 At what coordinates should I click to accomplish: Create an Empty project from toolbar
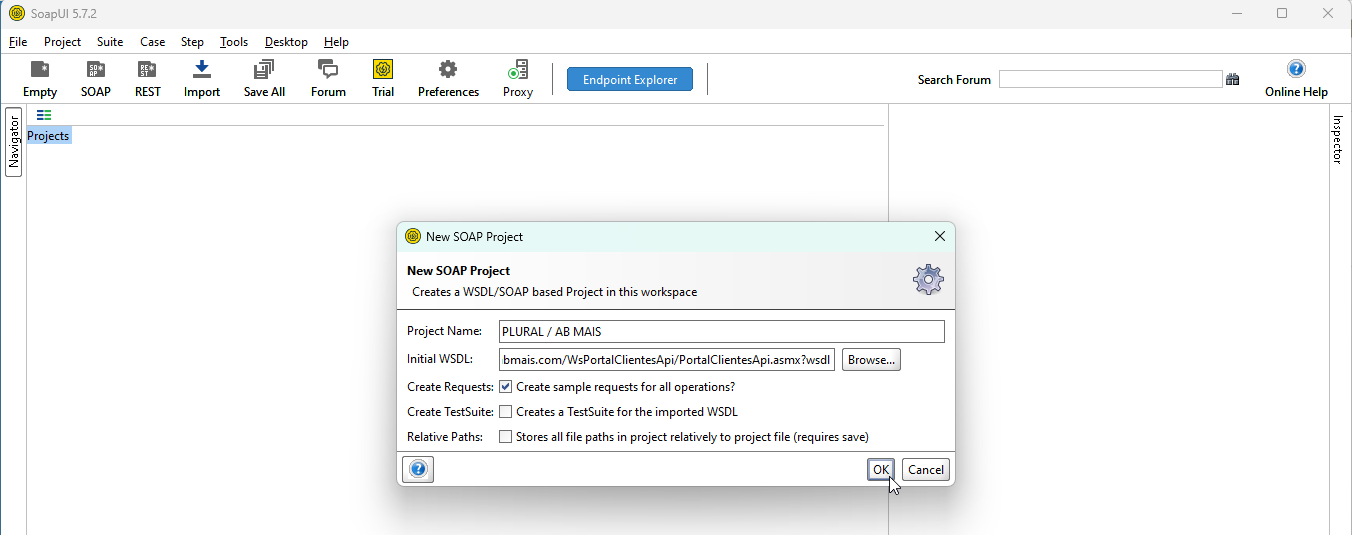40,69
